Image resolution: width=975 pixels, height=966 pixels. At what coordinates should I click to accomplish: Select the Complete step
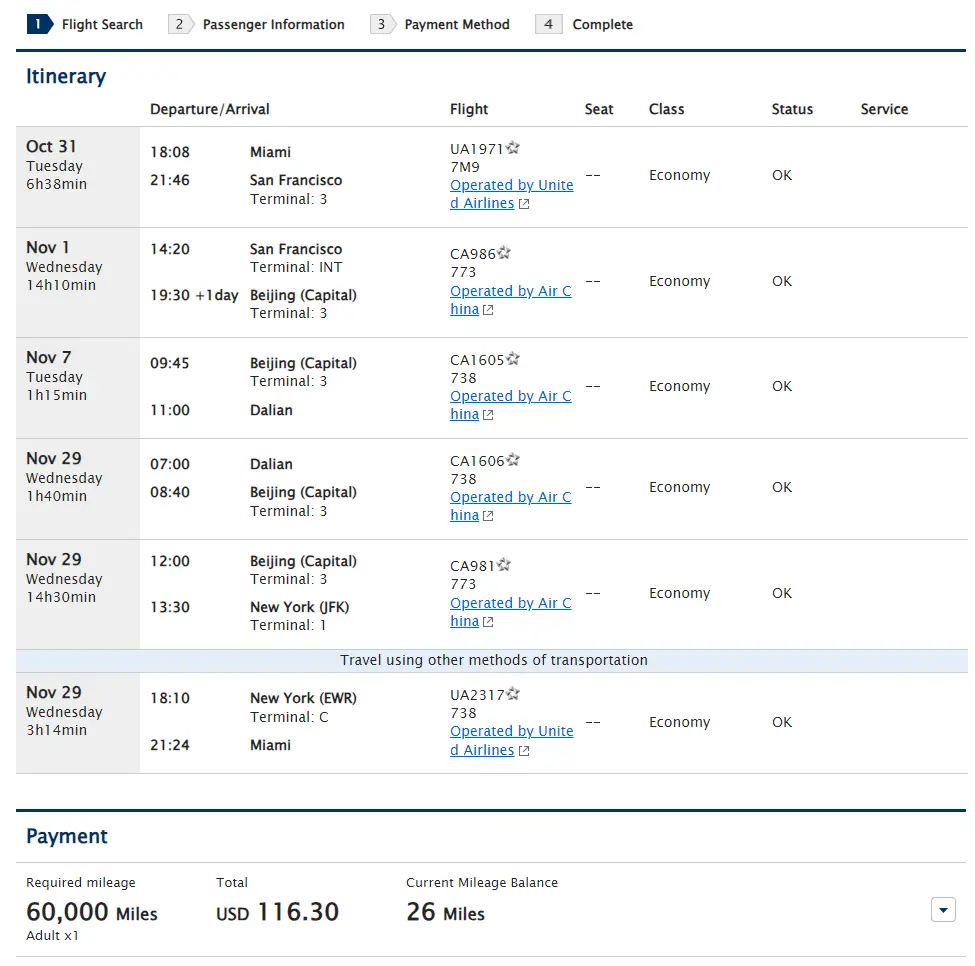click(x=585, y=24)
